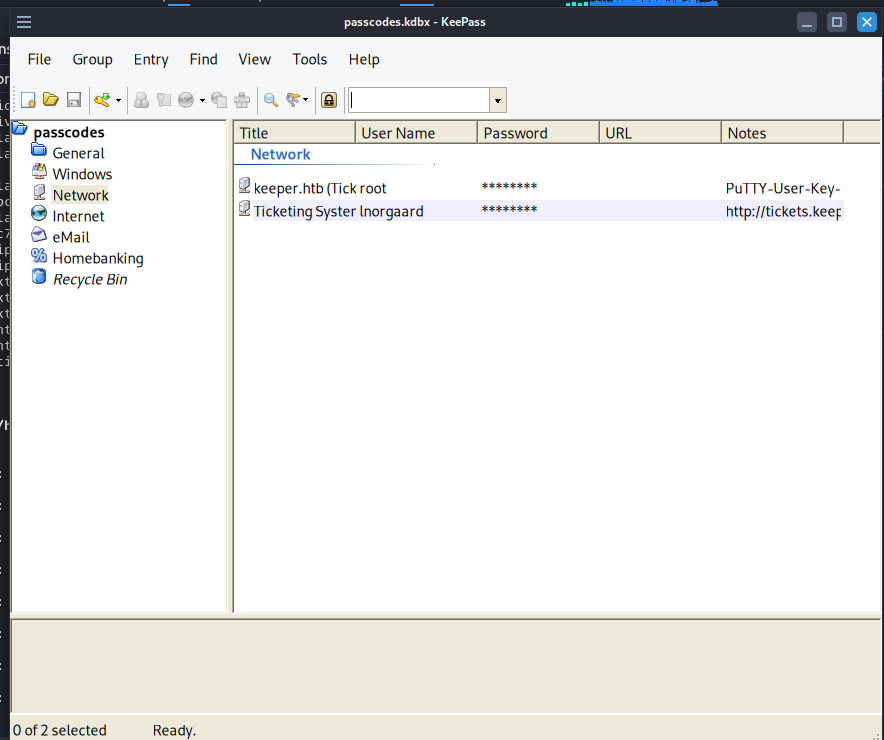
Task: Click the Copy User Name toolbar icon
Action: [142, 100]
